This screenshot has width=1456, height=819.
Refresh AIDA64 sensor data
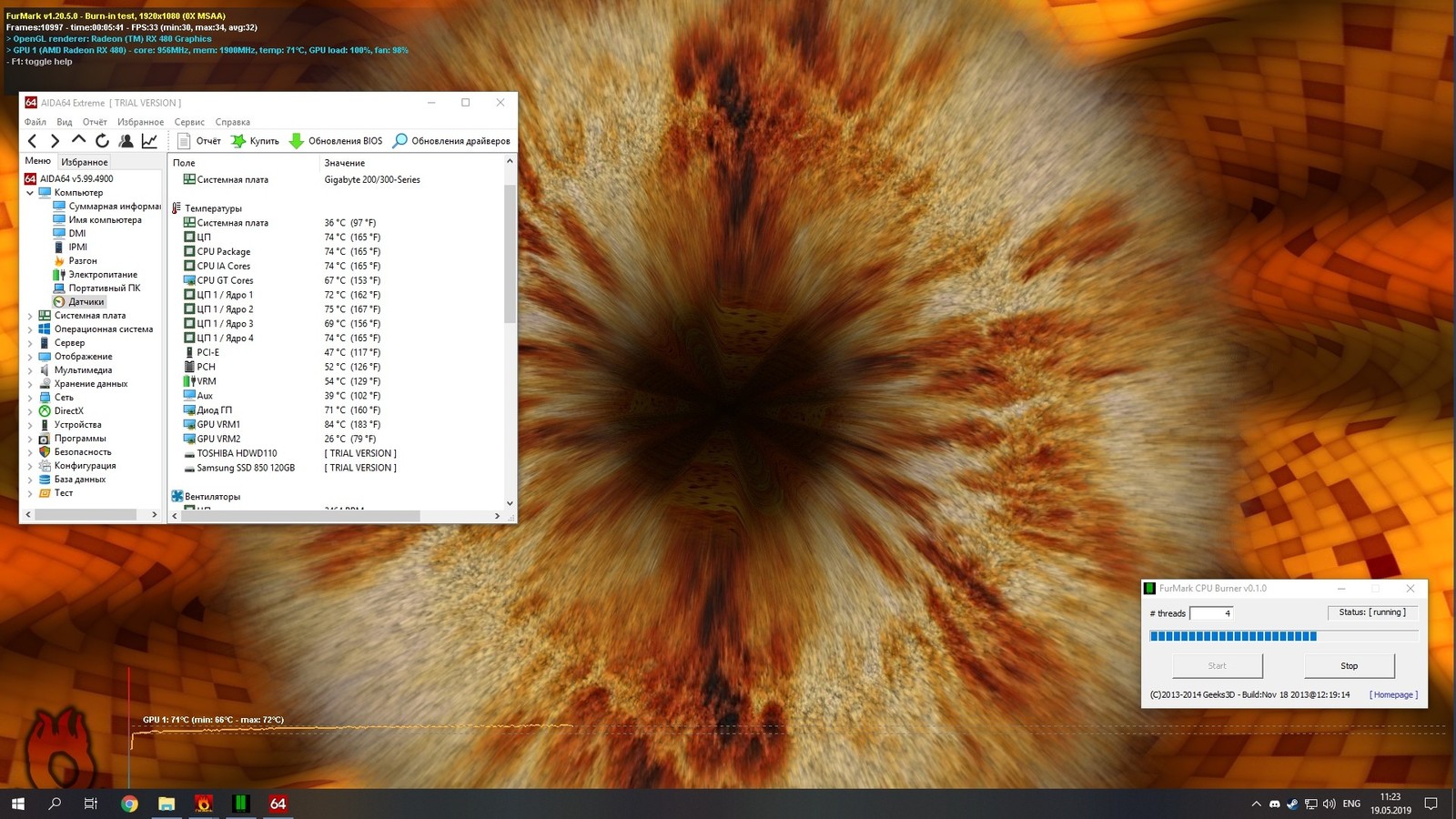(x=102, y=141)
